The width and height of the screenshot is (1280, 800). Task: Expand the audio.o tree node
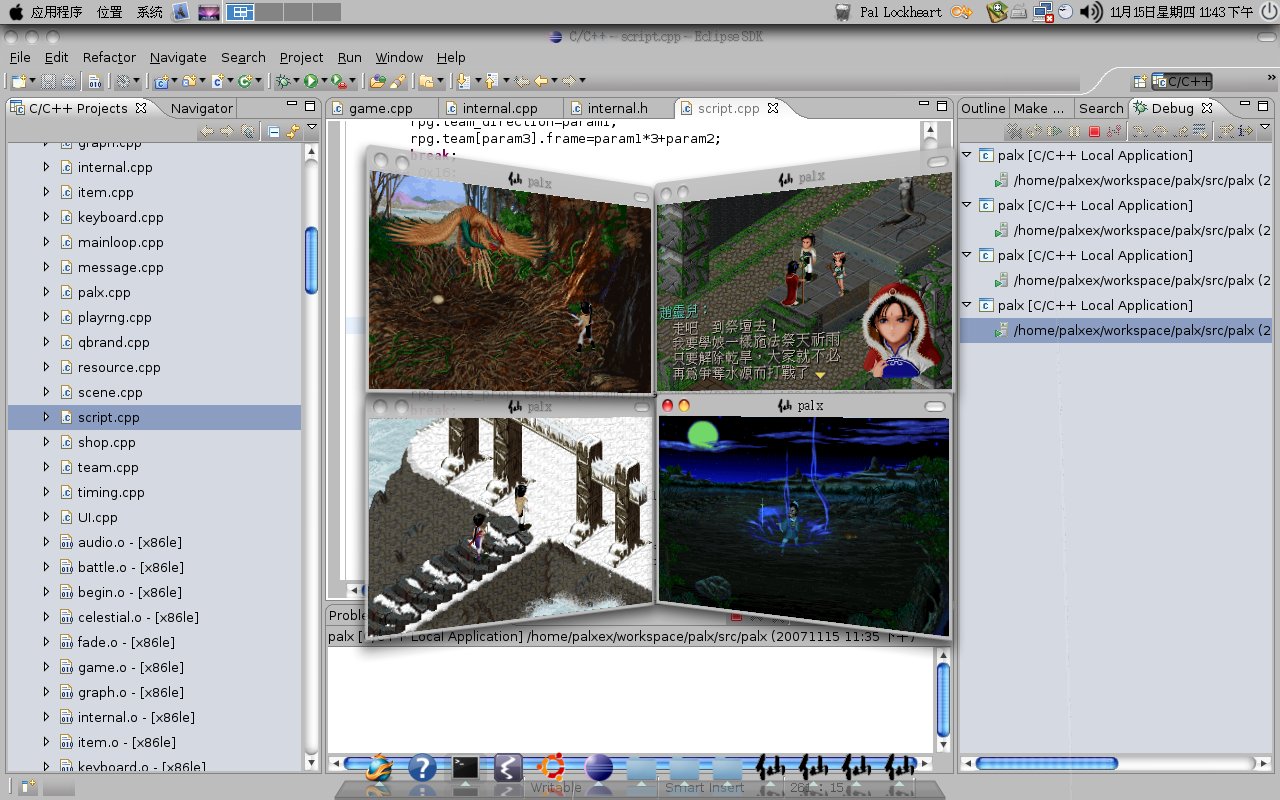[46, 542]
